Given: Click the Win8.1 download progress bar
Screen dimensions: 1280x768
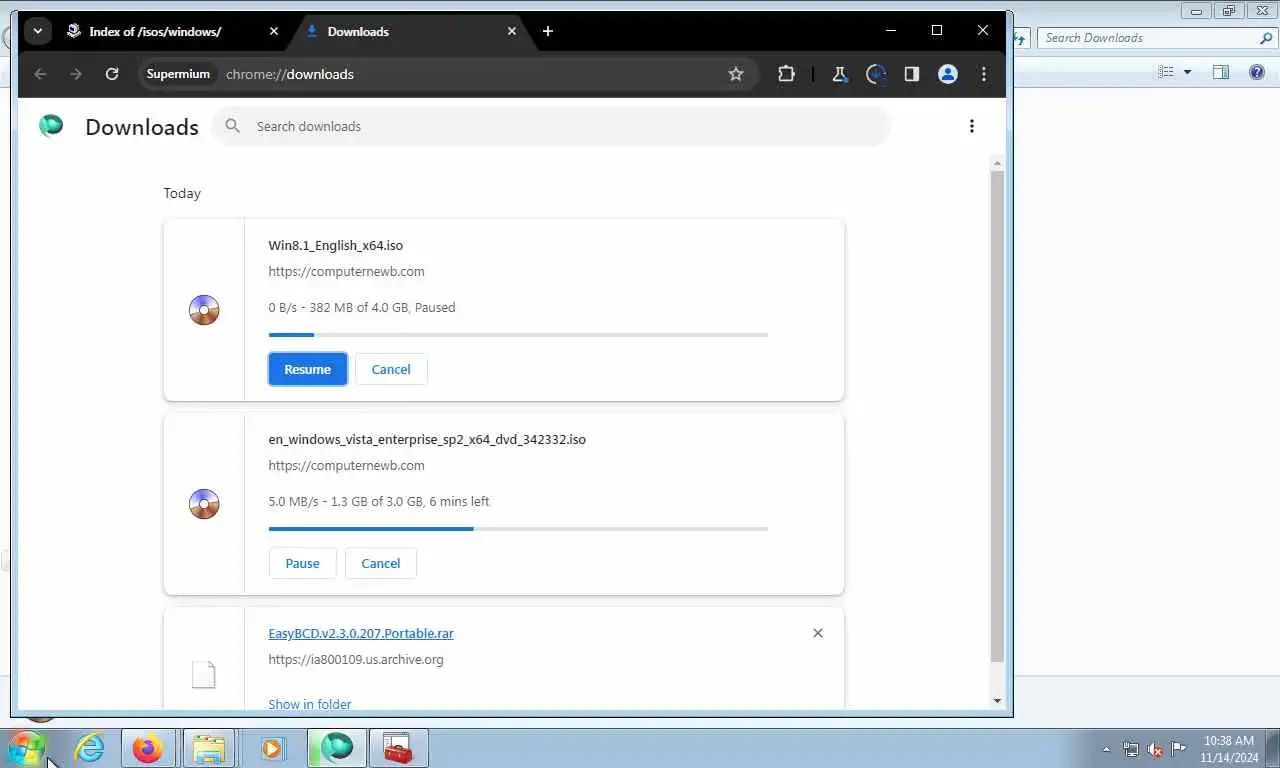Looking at the screenshot, I should tap(518, 335).
